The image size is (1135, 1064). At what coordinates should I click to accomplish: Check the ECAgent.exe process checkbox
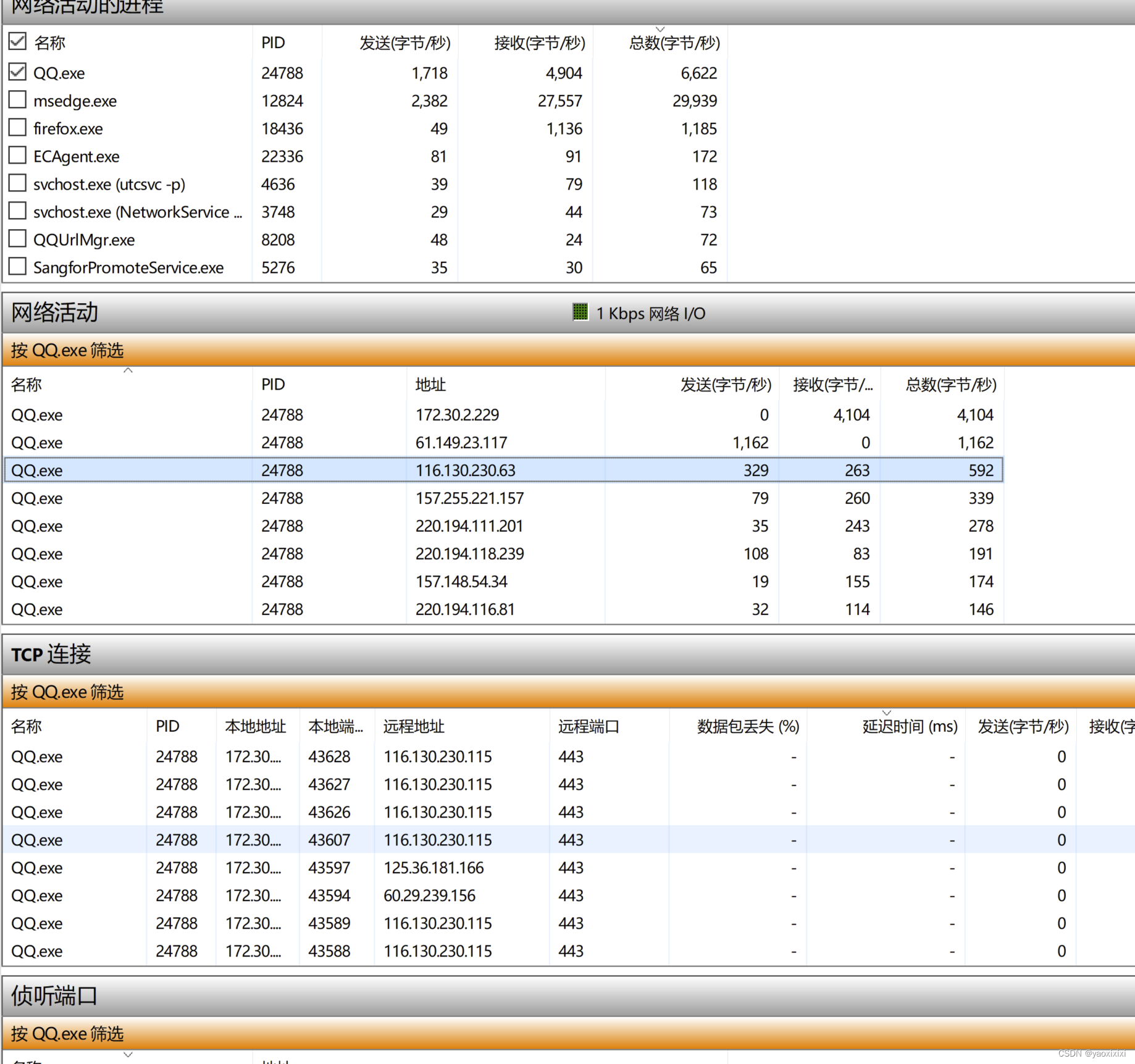[17, 155]
